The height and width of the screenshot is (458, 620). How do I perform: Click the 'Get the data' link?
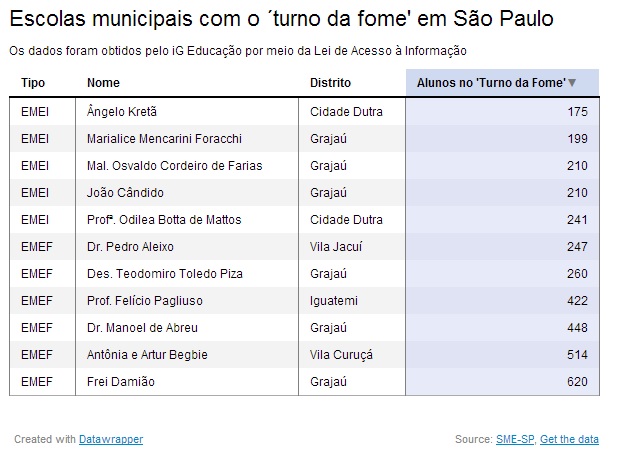pyautogui.click(x=570, y=439)
